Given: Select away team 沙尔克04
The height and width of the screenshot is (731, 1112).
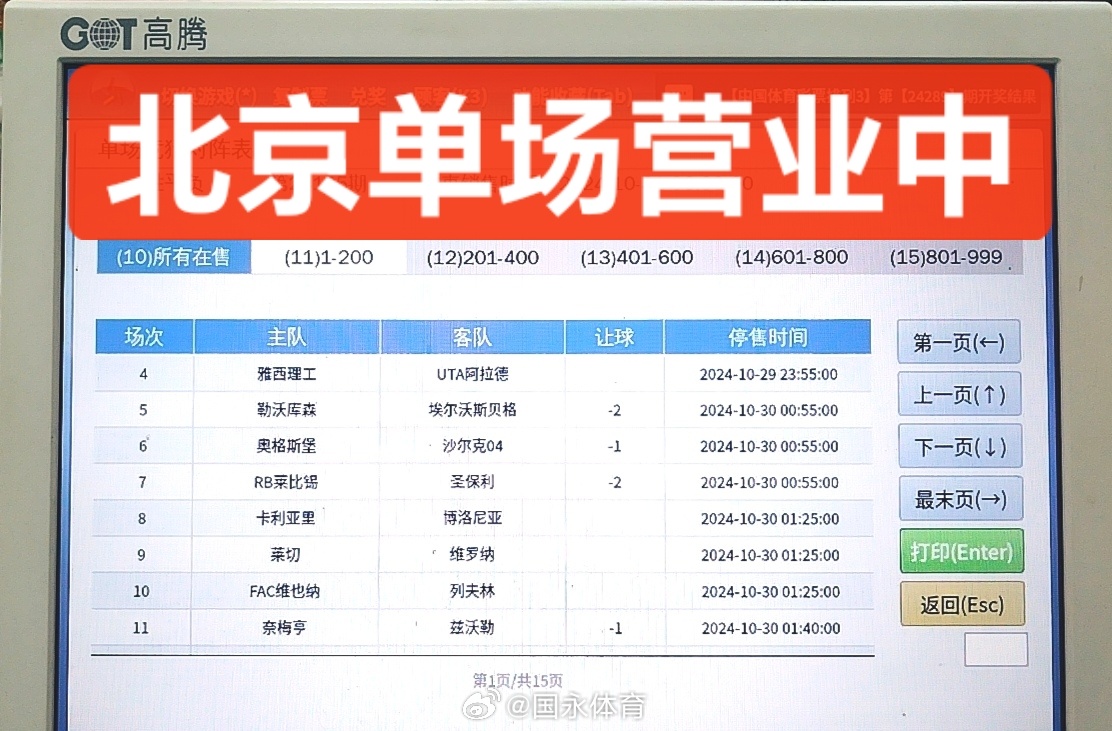Looking at the screenshot, I should point(472,446).
